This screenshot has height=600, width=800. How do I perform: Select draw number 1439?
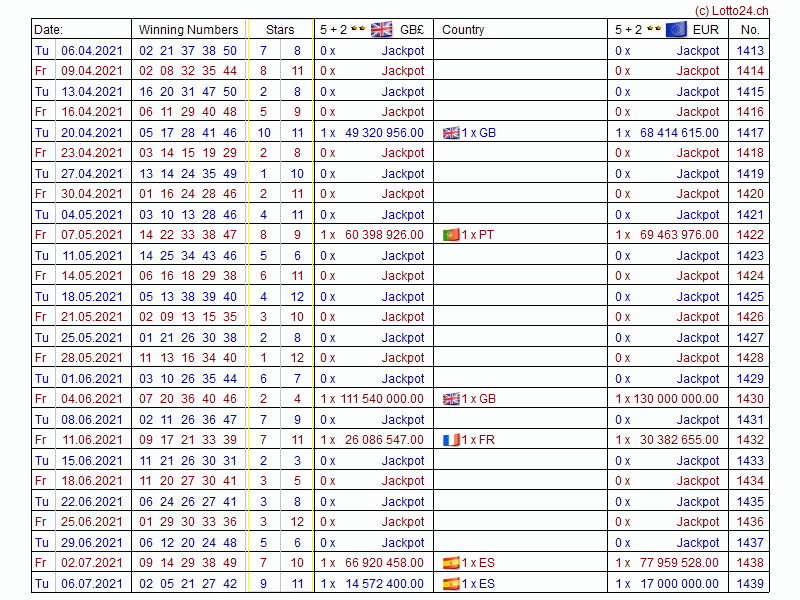(x=749, y=584)
